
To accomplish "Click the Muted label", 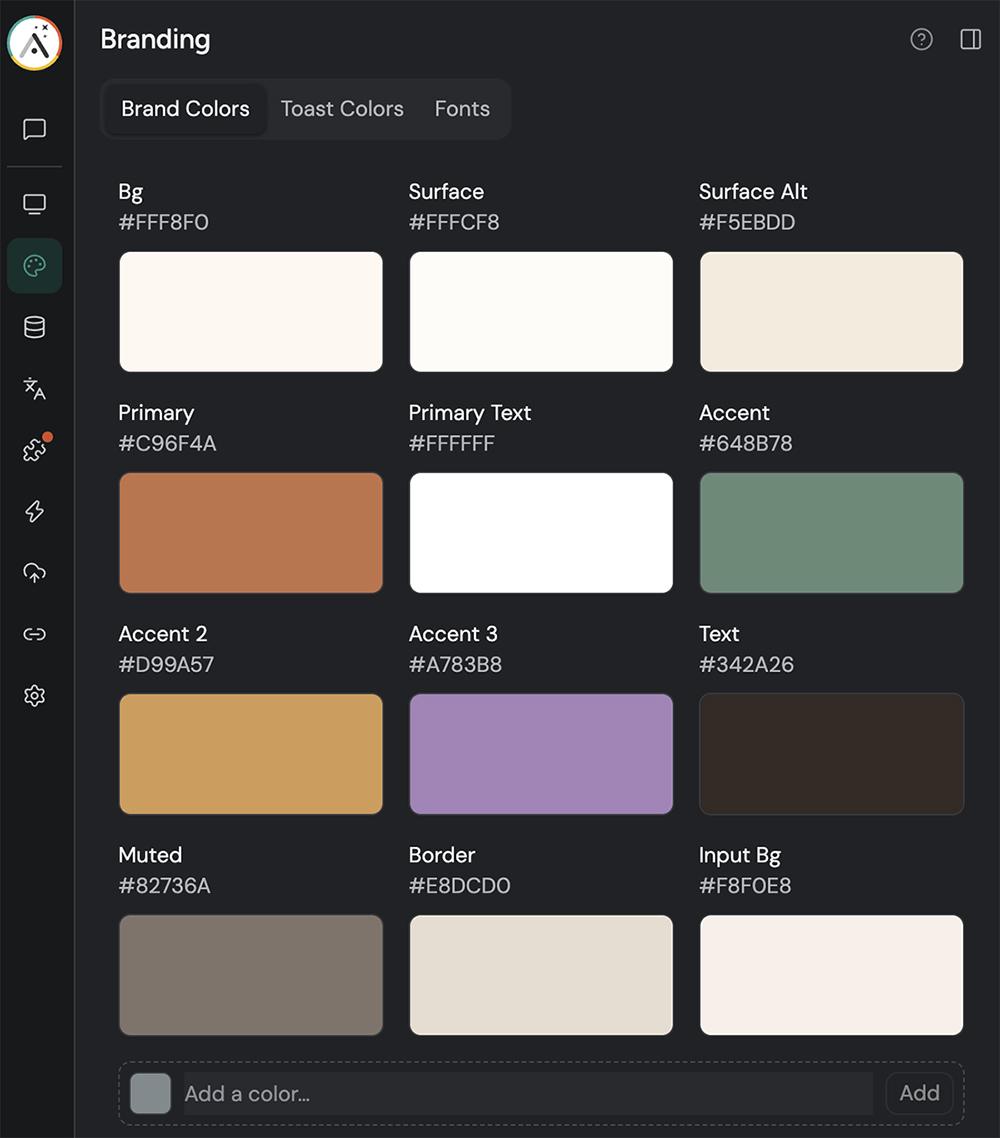I will click(150, 855).
